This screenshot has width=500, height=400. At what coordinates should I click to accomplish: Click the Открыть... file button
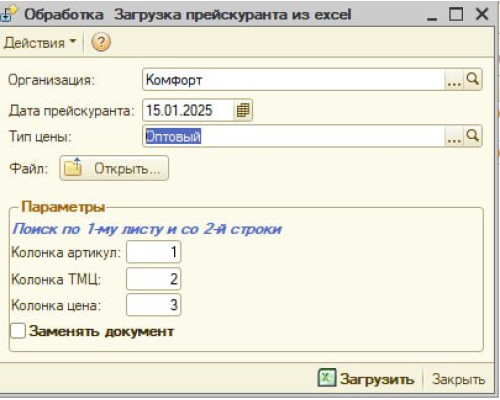click(x=114, y=168)
